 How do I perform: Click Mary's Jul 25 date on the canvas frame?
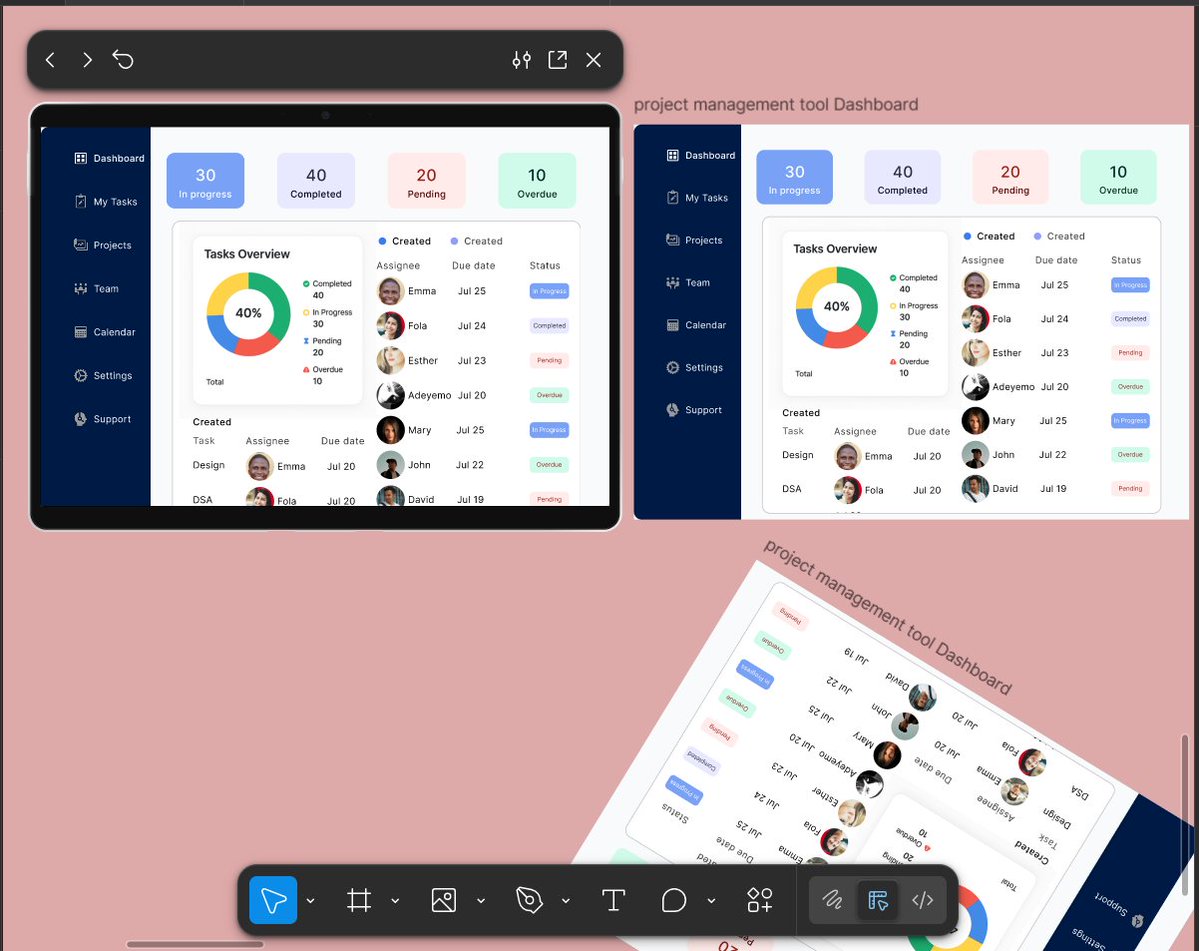coord(1053,420)
